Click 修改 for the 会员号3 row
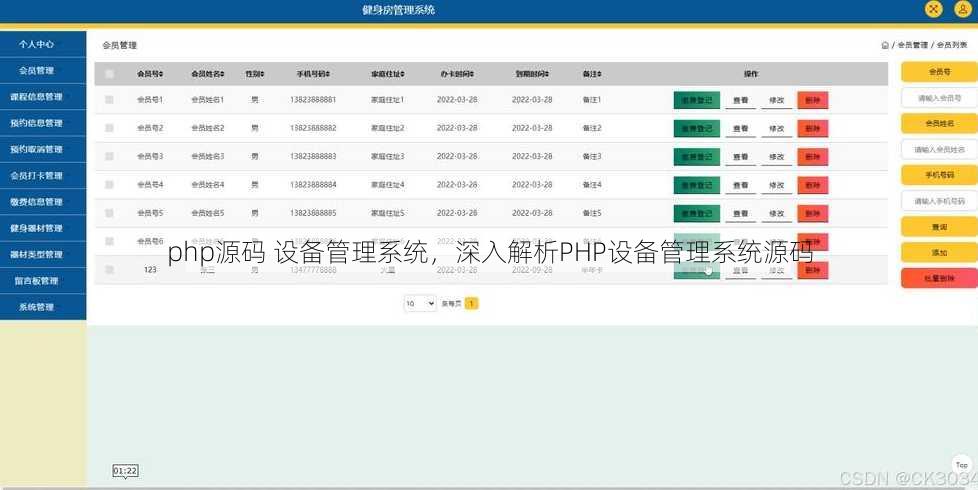This screenshot has height=490, width=978. click(x=777, y=156)
